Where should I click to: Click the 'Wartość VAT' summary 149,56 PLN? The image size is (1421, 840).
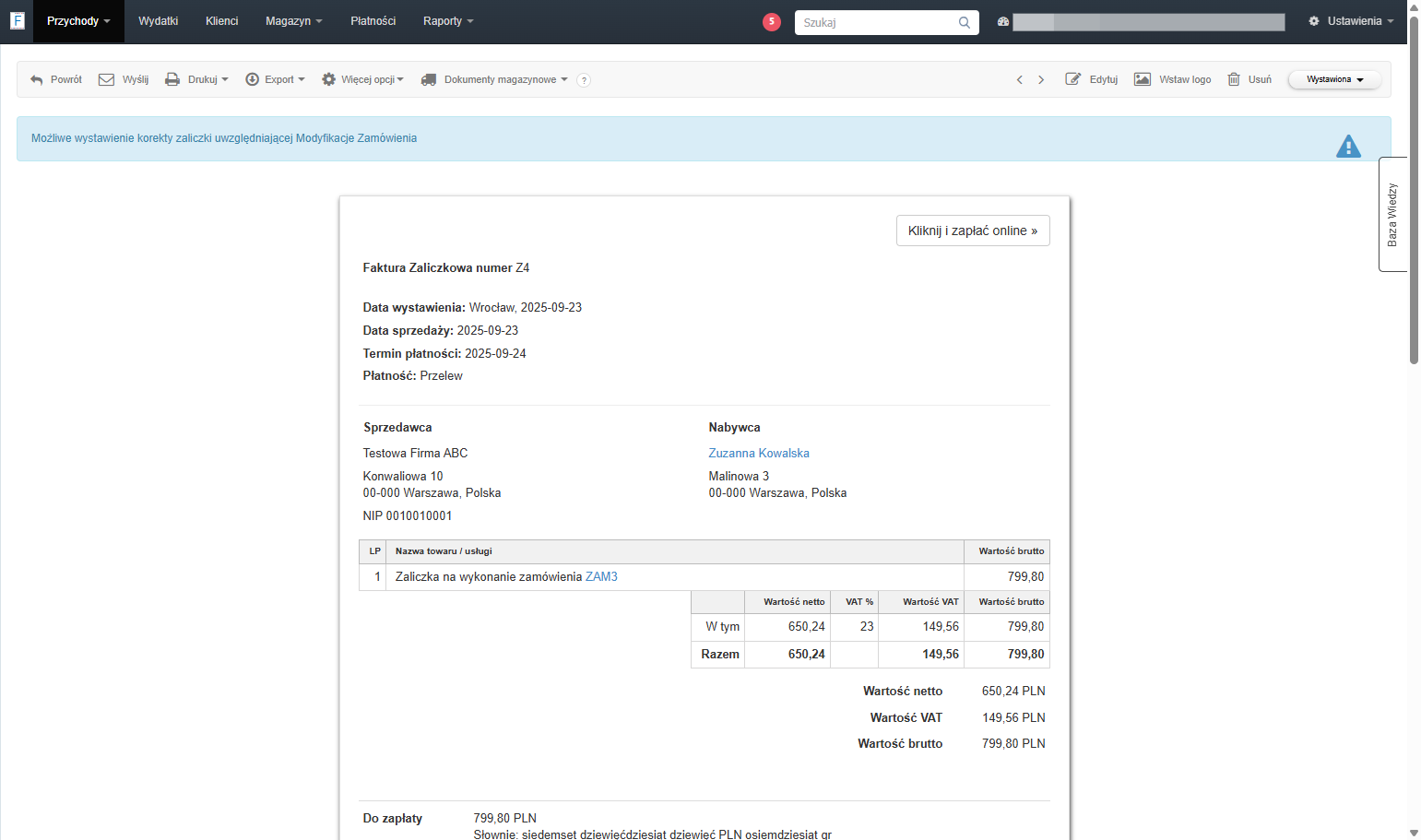1013,718
